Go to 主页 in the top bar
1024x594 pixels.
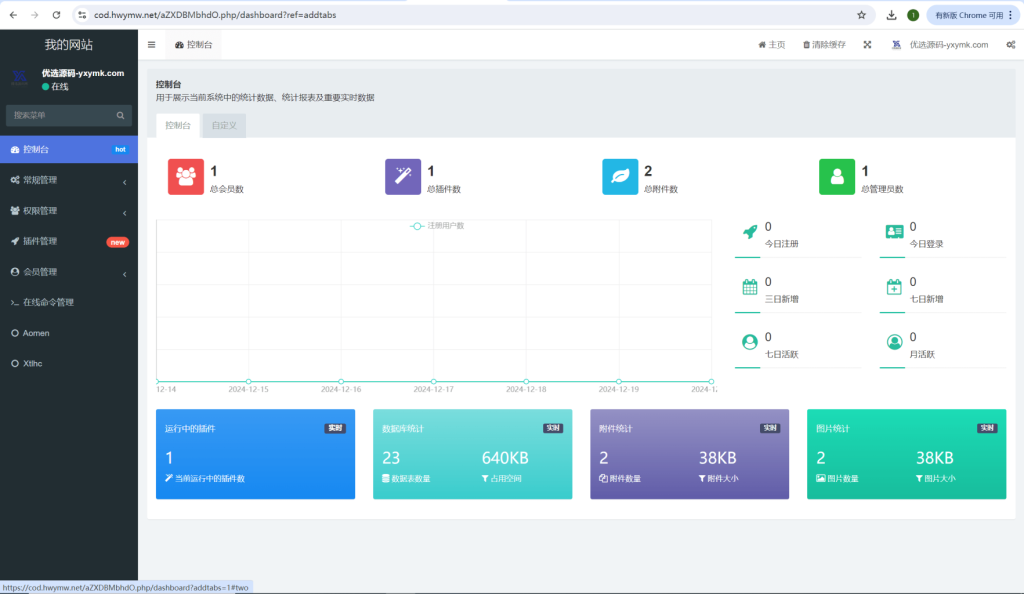[x=771, y=45]
